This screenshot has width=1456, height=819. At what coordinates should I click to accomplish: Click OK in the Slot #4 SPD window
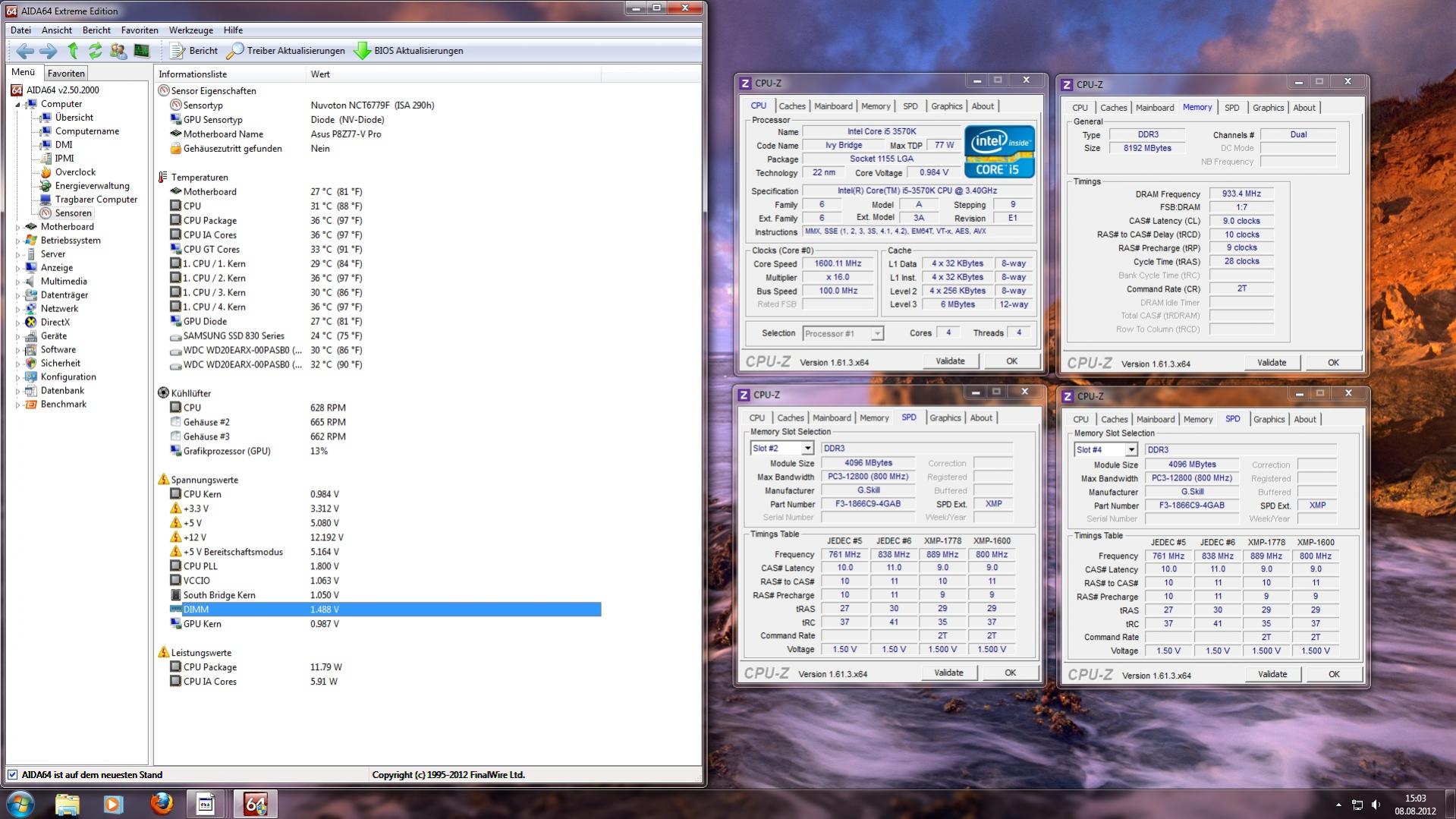point(1334,674)
